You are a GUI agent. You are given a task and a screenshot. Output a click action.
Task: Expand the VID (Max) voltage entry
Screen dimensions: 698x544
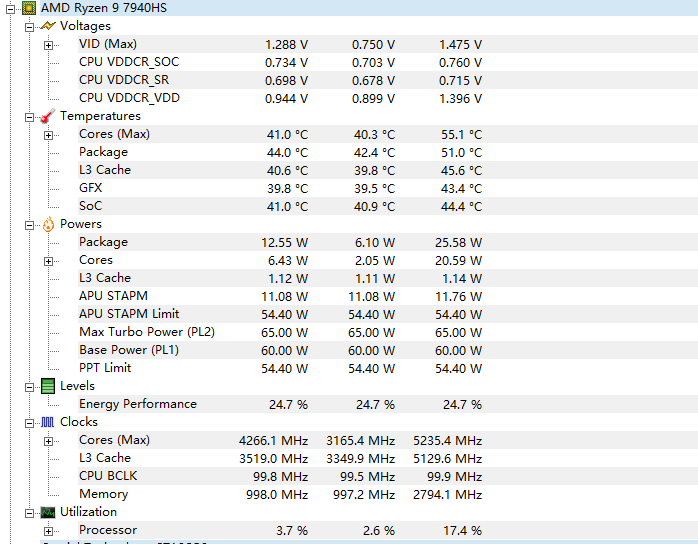coord(49,45)
